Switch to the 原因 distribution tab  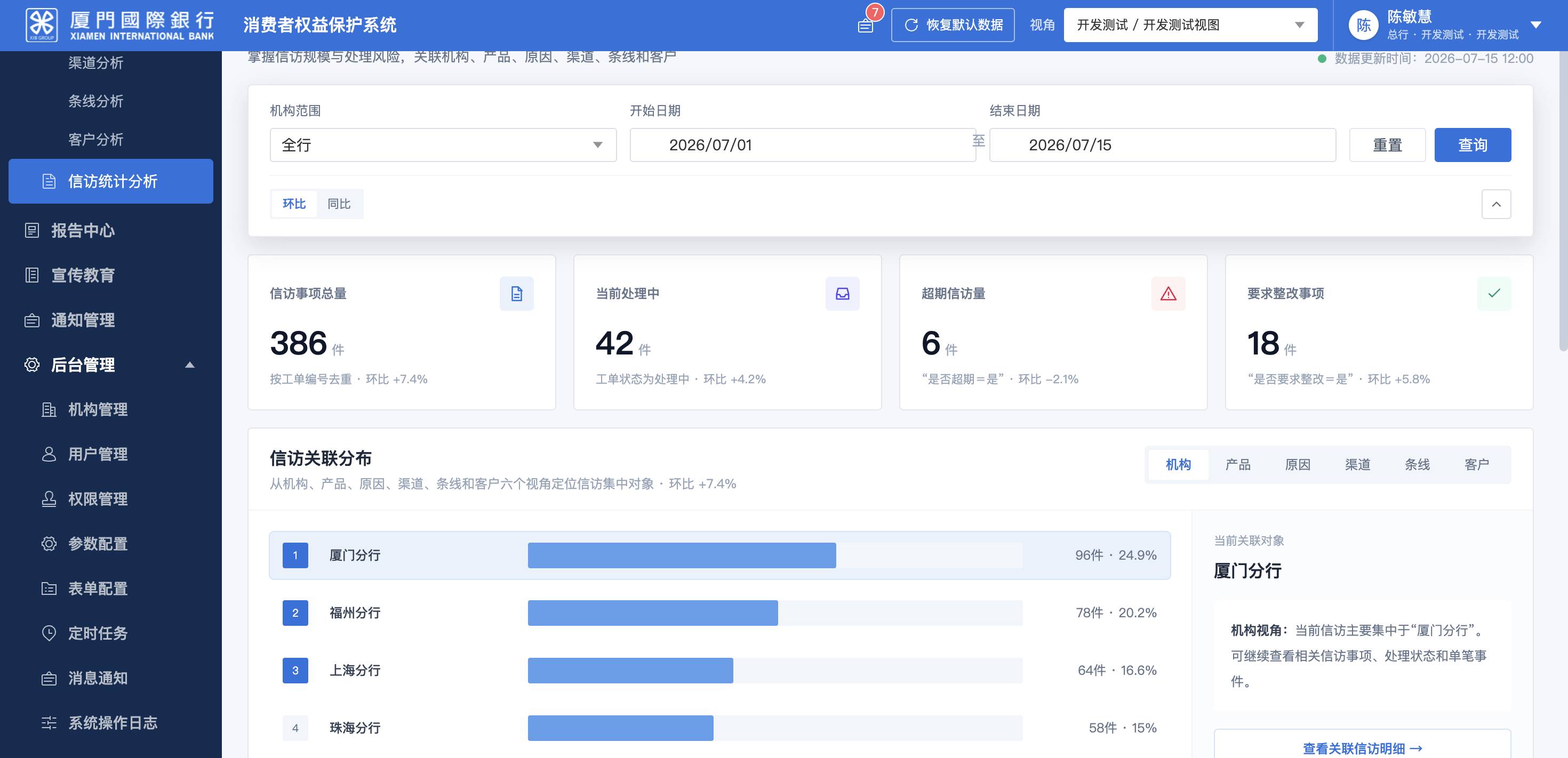(x=1298, y=465)
